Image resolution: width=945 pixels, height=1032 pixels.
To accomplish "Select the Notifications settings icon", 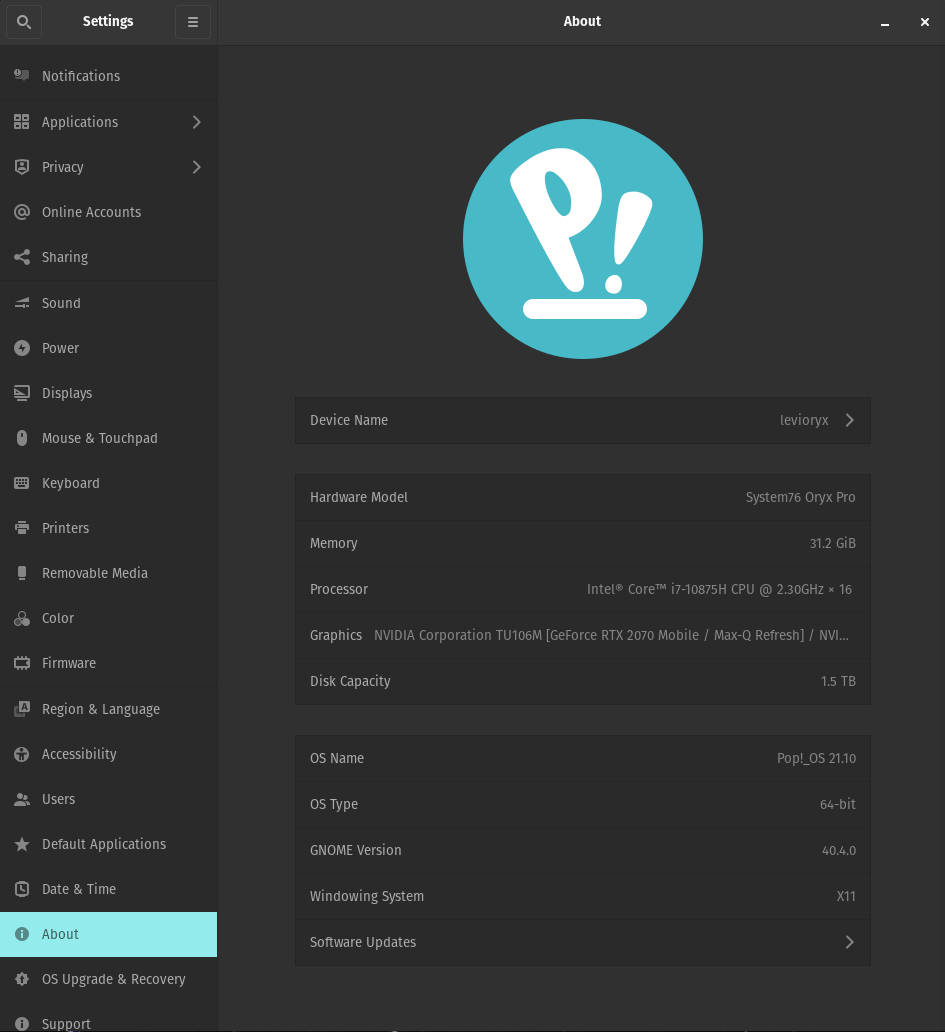I will pos(20,75).
